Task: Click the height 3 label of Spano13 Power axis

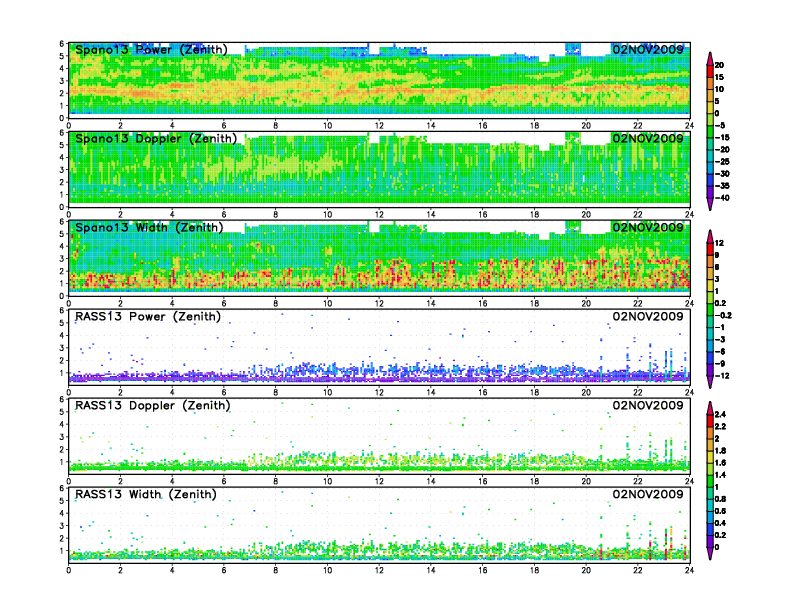Action: (62, 81)
